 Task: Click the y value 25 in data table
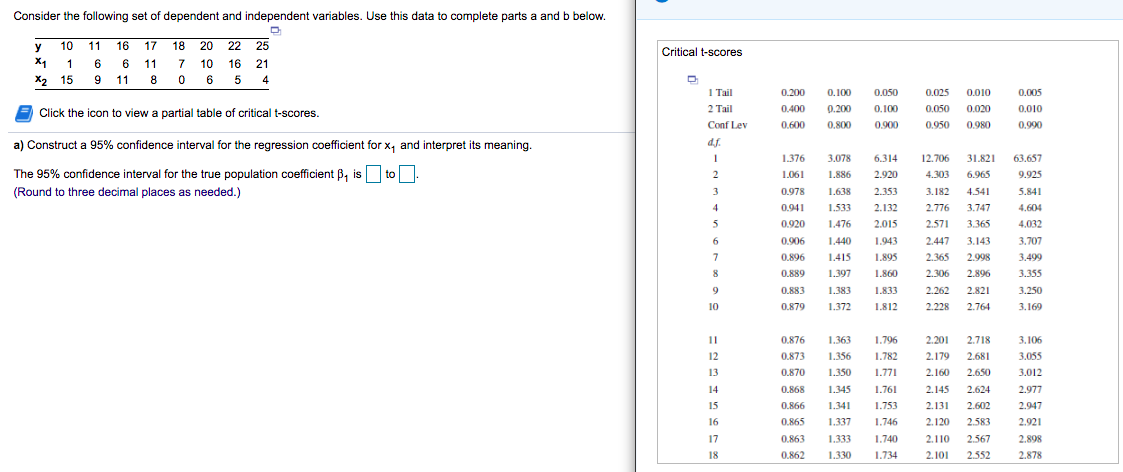[262, 46]
